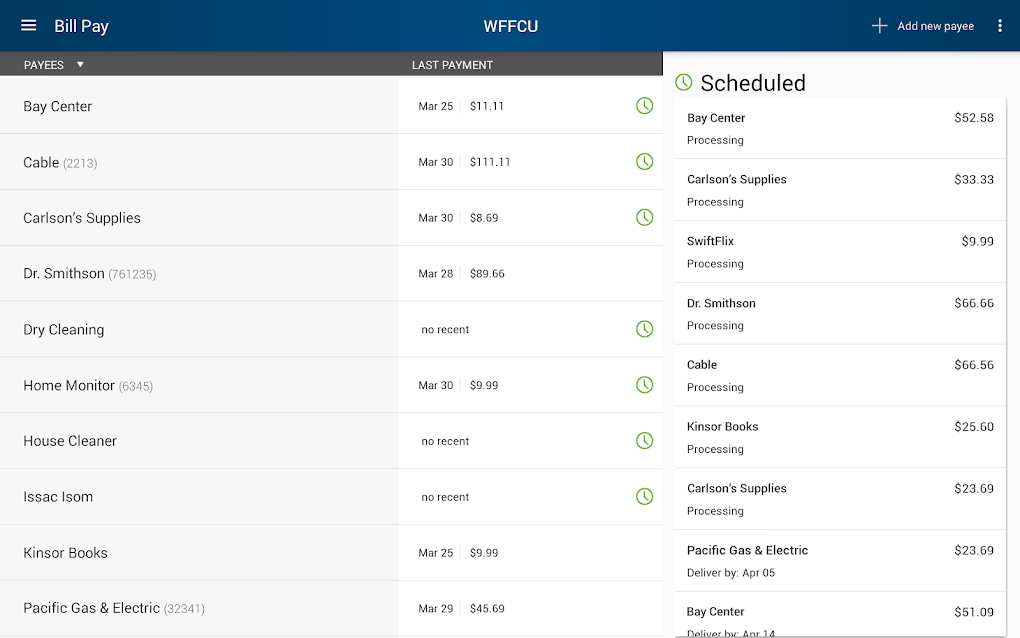Open the Carlson's Supplies processing payment
The height and width of the screenshot is (638, 1020).
pos(840,190)
